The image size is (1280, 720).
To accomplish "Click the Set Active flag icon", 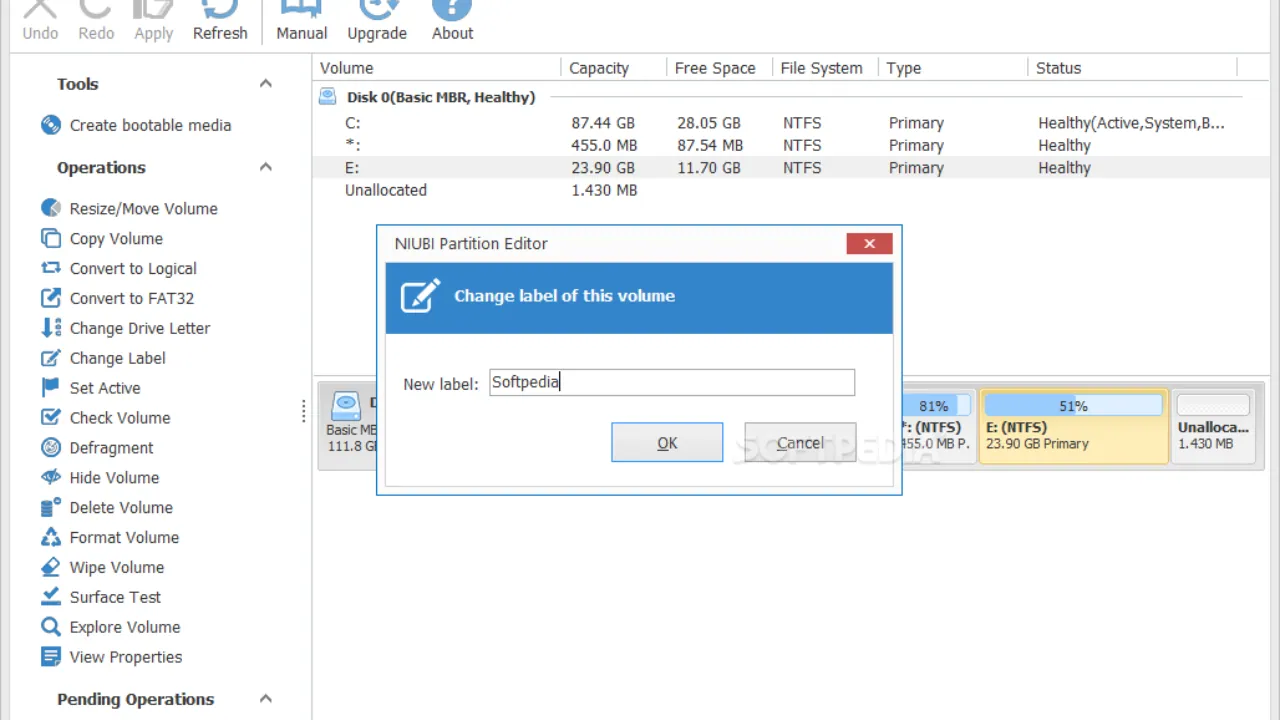I will [x=51, y=388].
